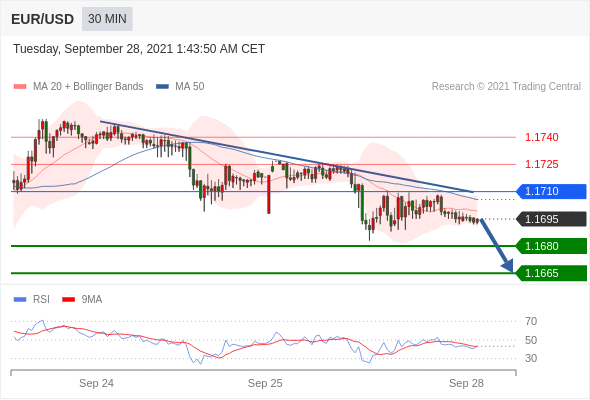The height and width of the screenshot is (400, 590).
Task: Click the red 9MA legend swatch
Action: pyautogui.click(x=68, y=300)
